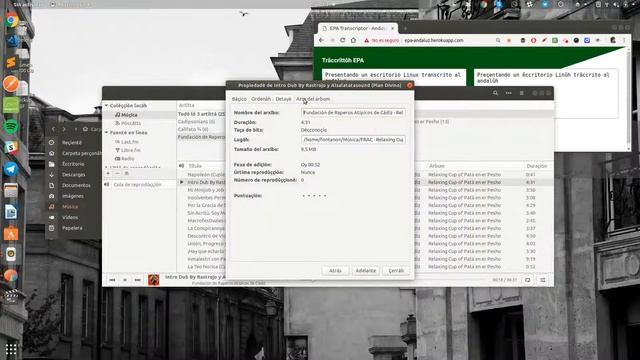
Task: Switch to the Báçico tab in properties dialog
Action: (239, 99)
